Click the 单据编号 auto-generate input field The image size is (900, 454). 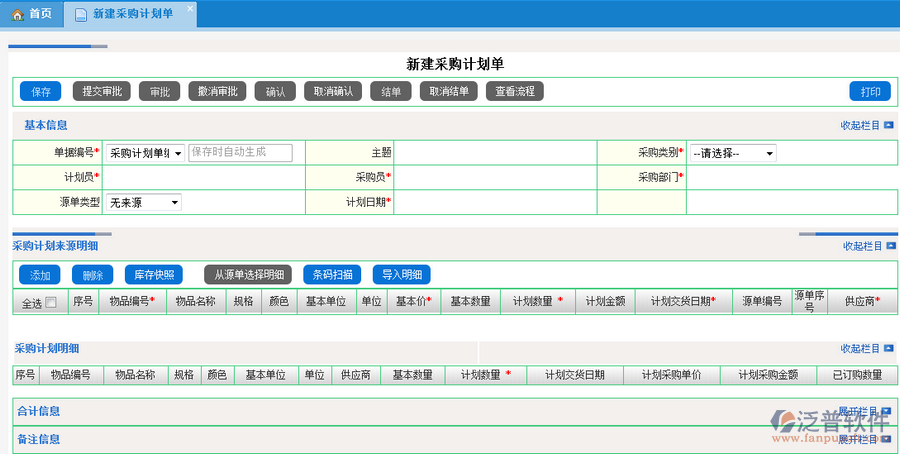point(240,152)
